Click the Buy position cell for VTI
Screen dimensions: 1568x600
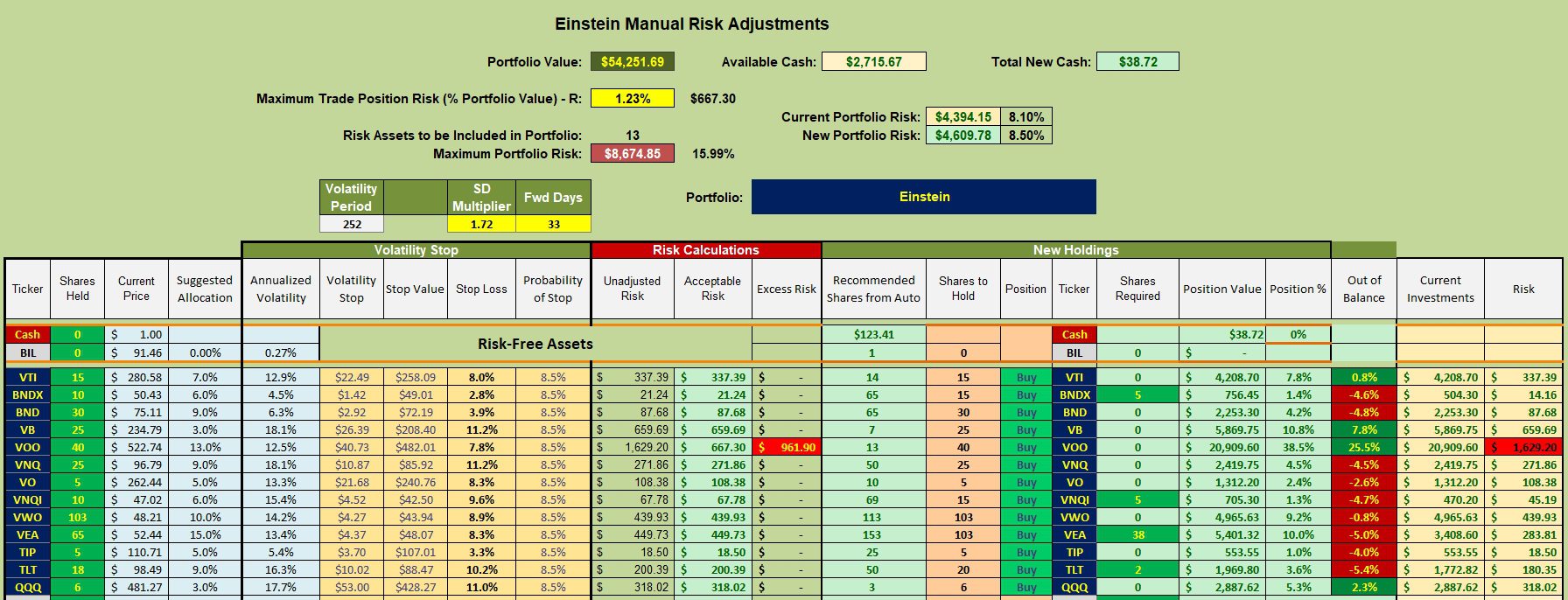[x=1025, y=377]
